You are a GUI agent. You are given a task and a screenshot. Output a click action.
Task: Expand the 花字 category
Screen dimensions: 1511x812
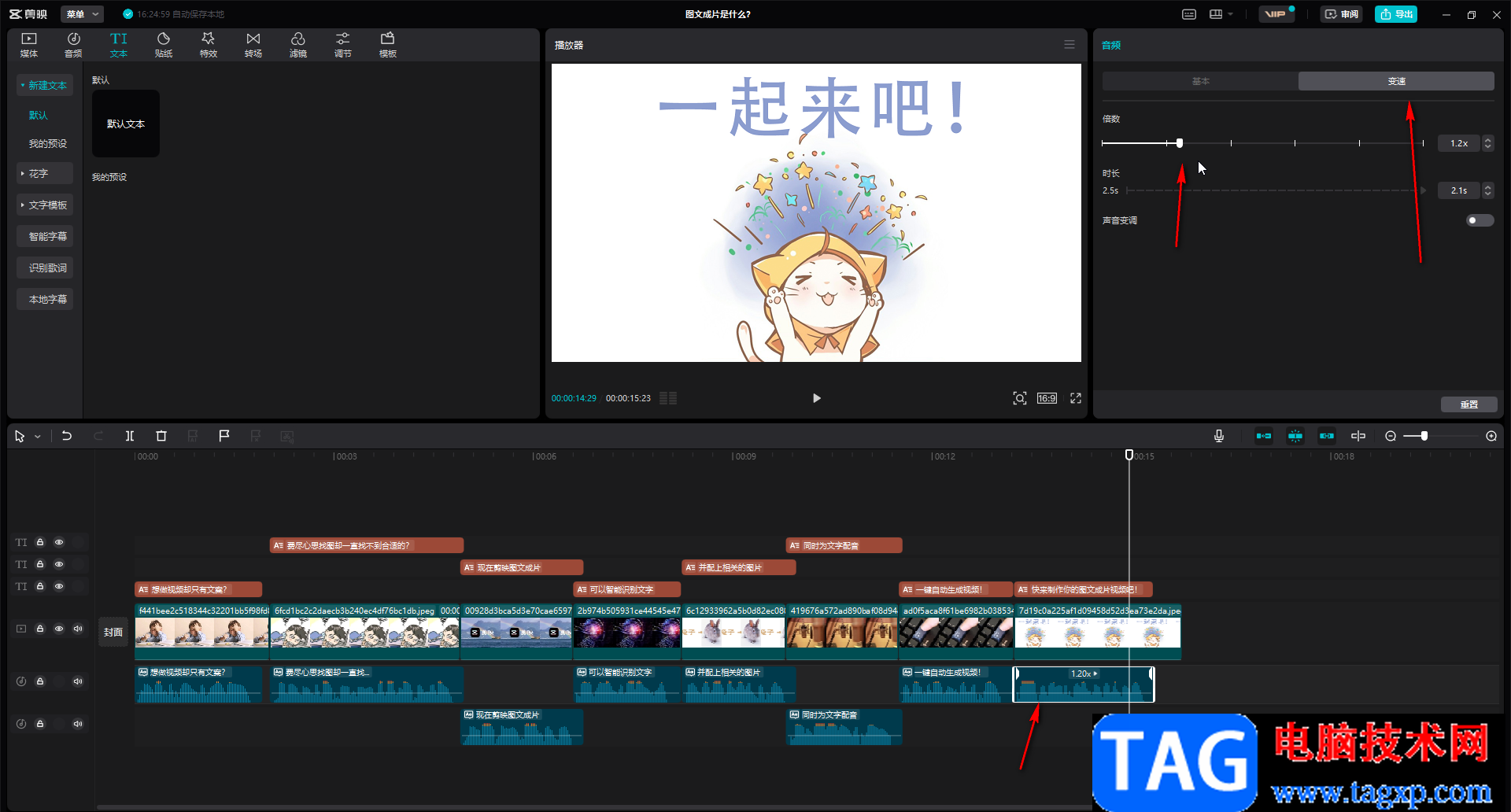tap(45, 173)
